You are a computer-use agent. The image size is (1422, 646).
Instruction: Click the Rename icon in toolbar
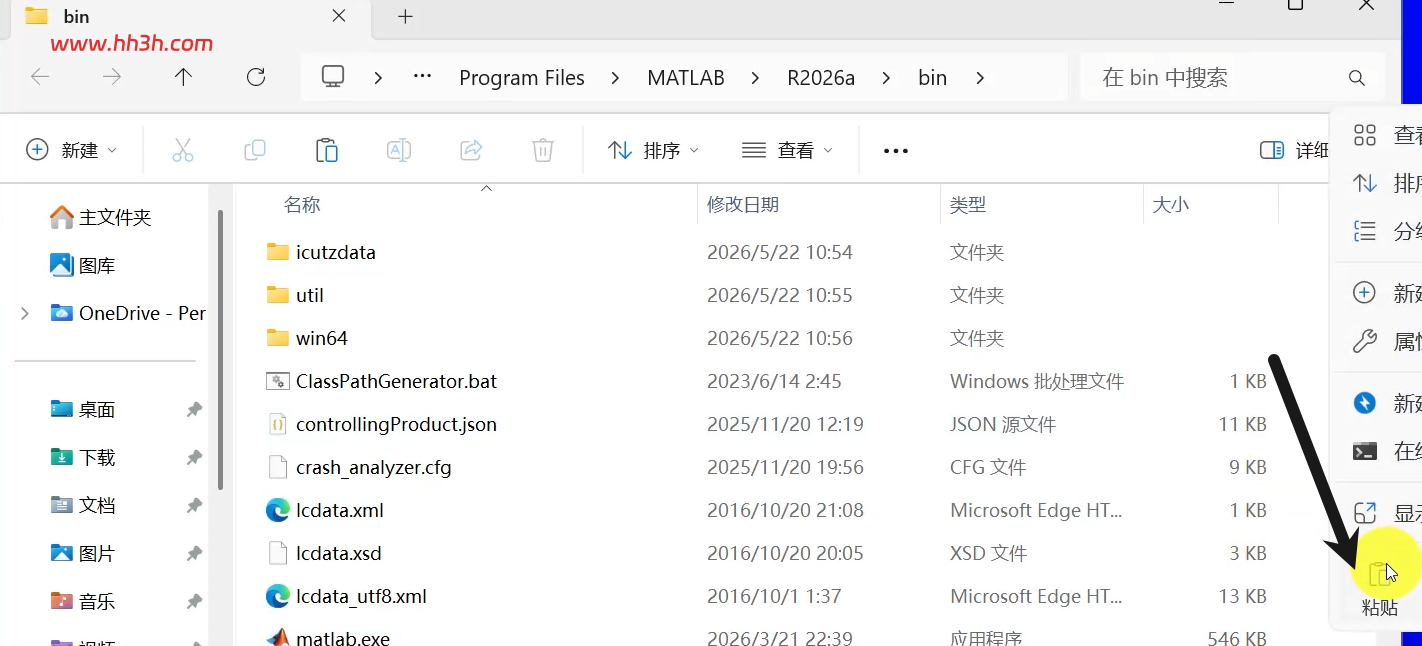[x=399, y=150]
